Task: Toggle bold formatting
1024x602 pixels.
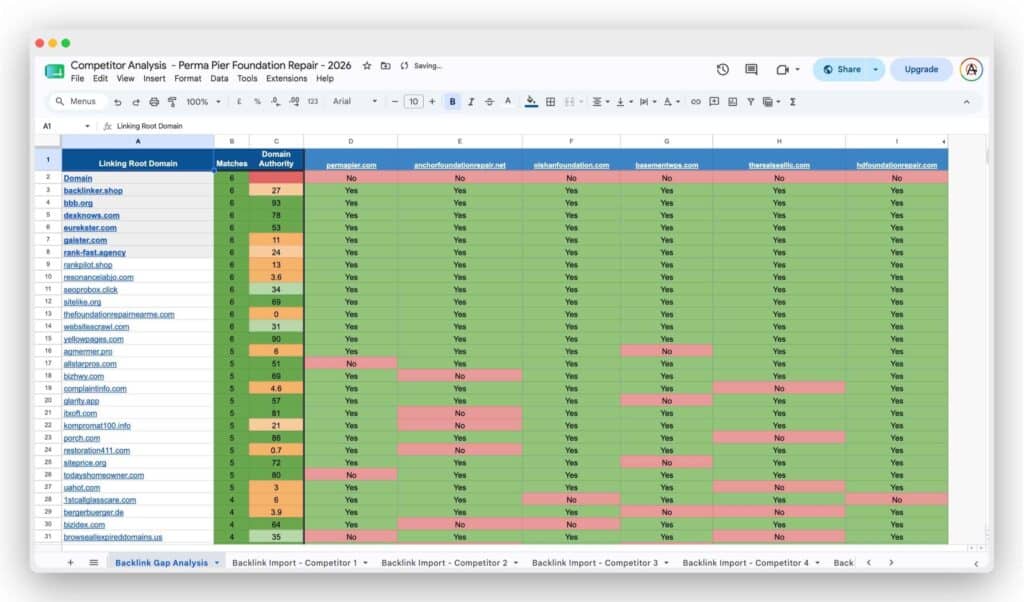Action: pyautogui.click(x=452, y=102)
